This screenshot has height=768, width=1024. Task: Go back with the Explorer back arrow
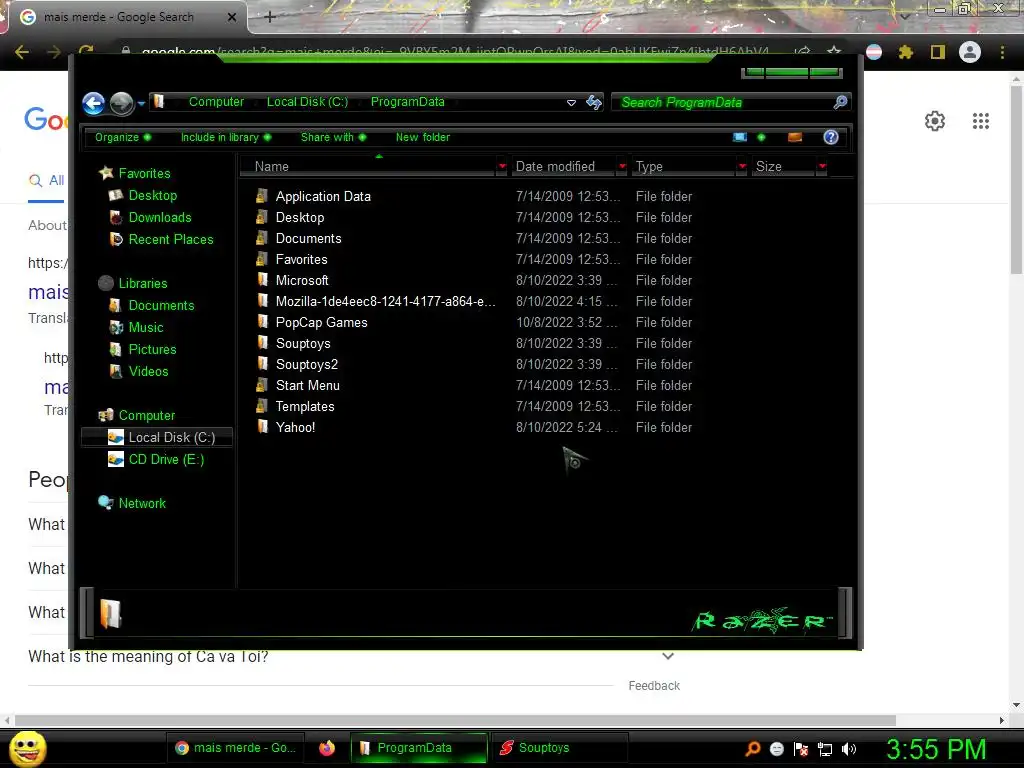point(93,103)
